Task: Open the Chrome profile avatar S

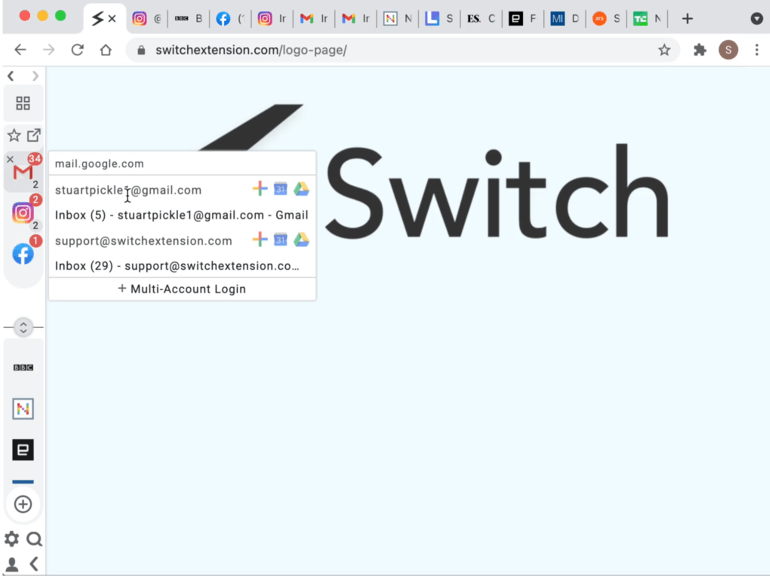Action: (x=728, y=50)
